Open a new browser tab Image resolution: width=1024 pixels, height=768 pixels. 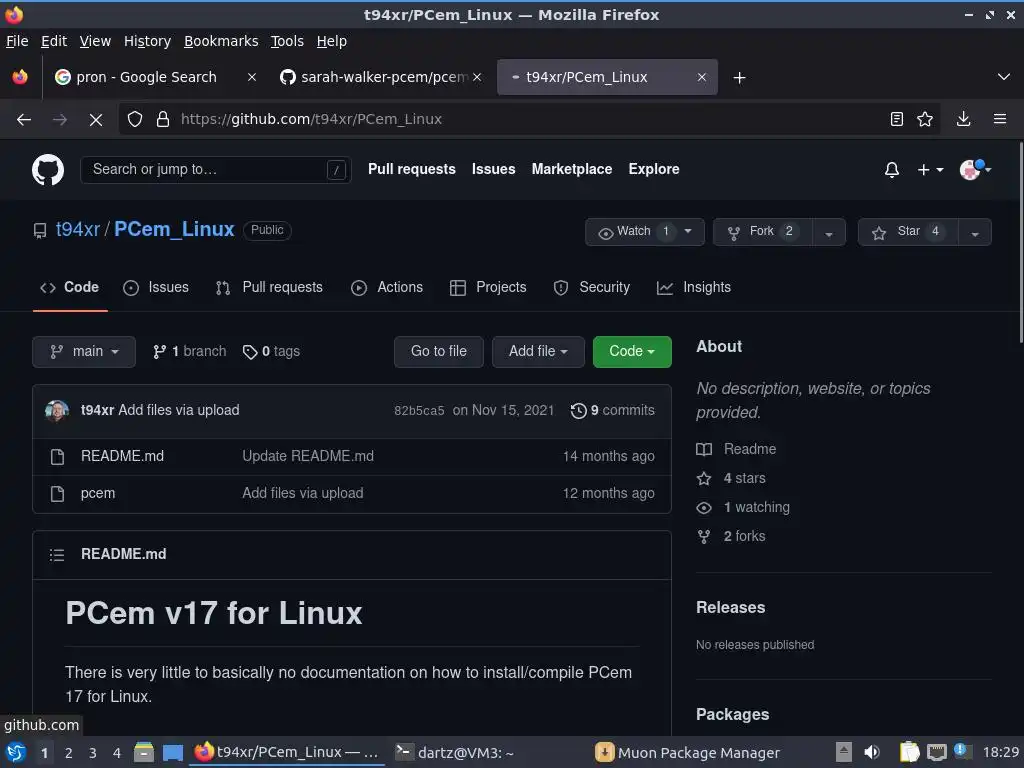pyautogui.click(x=739, y=78)
